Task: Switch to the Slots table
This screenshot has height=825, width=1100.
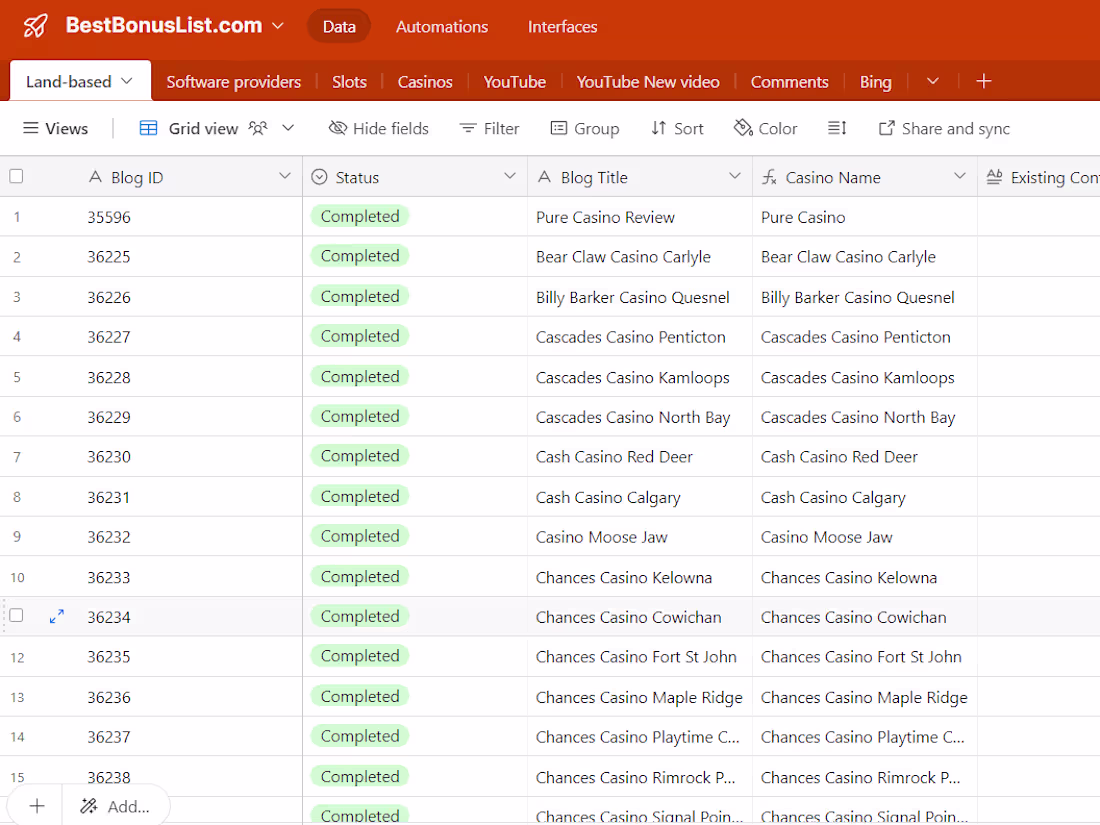Action: pyautogui.click(x=349, y=82)
